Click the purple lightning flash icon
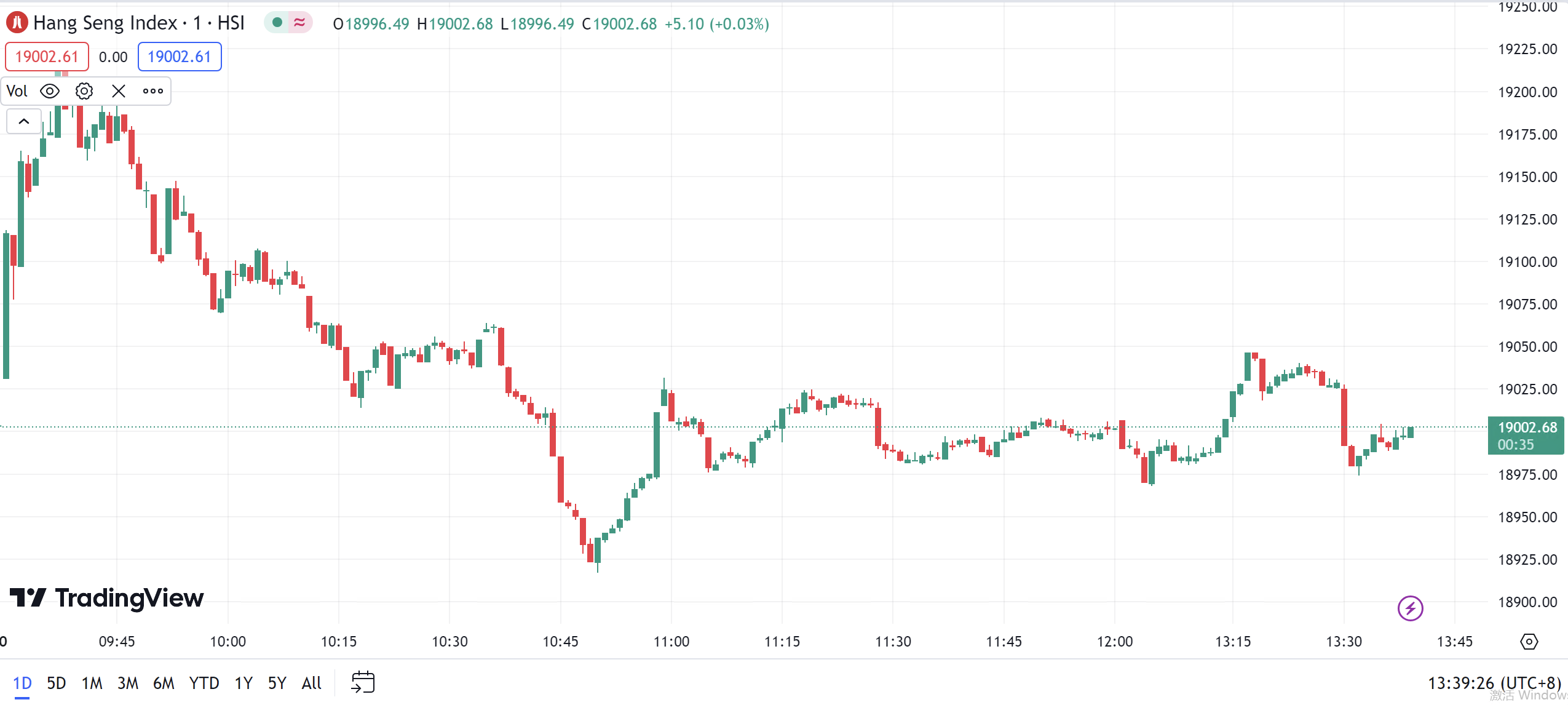Viewport: 1568px width, 705px height. [1410, 608]
